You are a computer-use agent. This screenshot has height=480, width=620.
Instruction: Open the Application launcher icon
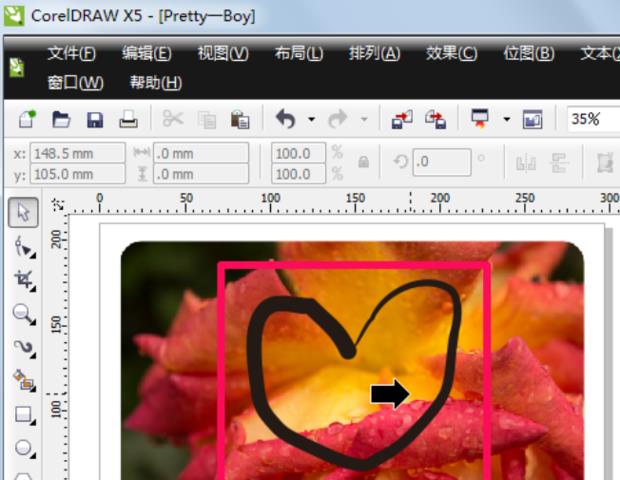[x=480, y=119]
